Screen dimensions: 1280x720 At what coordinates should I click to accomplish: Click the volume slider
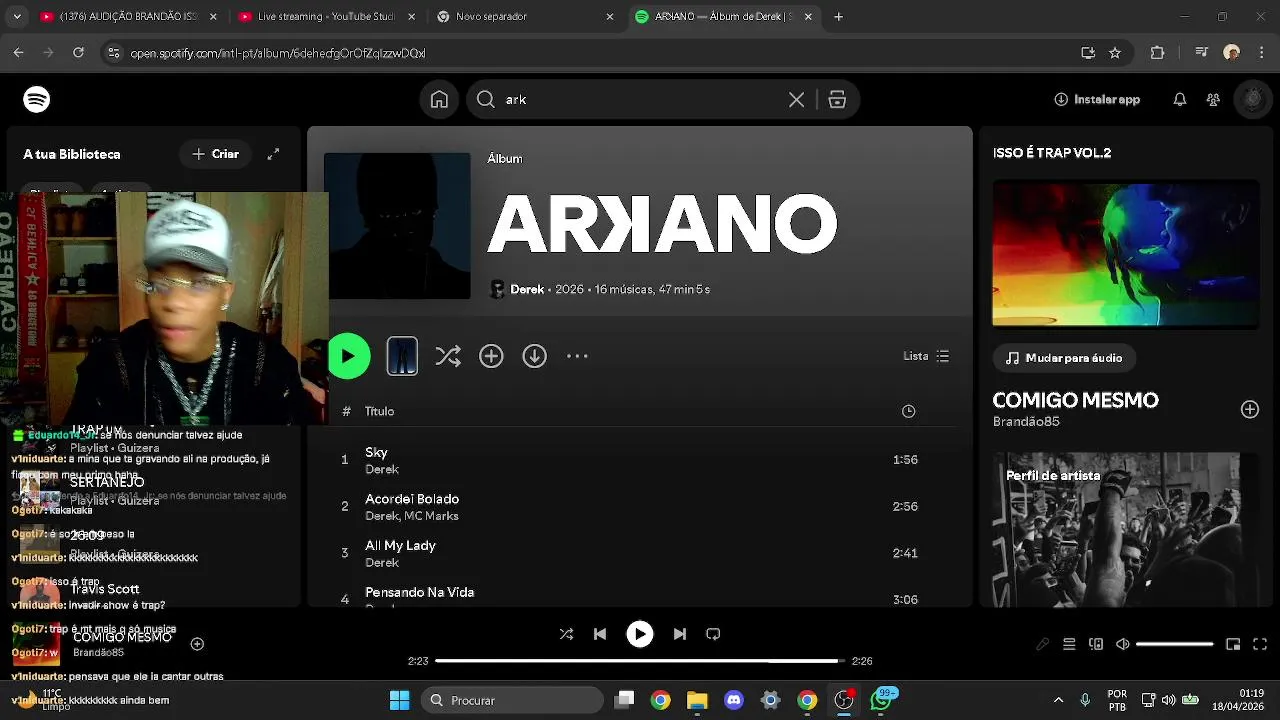(x=1175, y=644)
